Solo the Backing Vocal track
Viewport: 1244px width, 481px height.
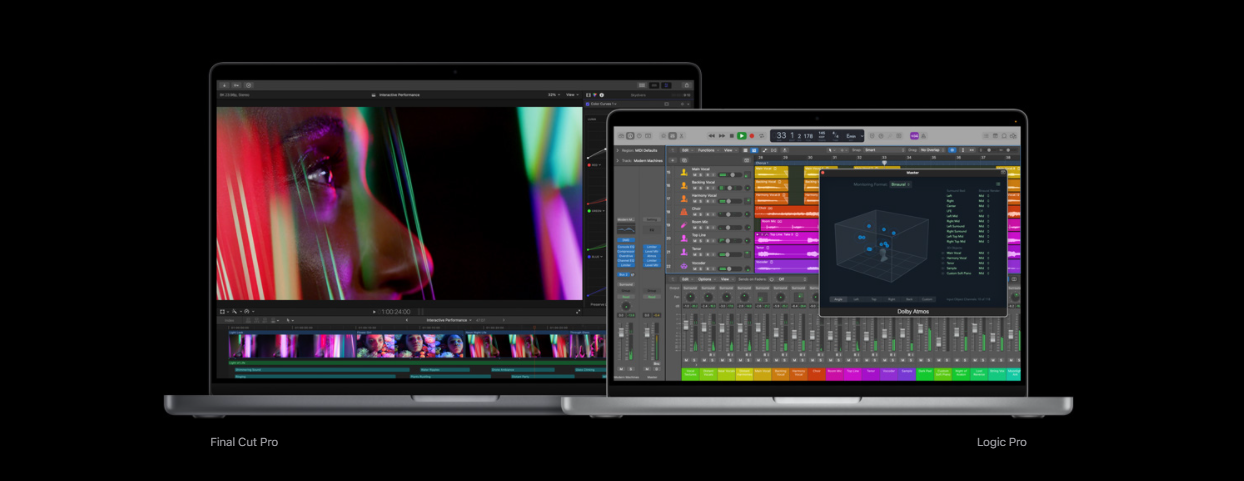(700, 188)
